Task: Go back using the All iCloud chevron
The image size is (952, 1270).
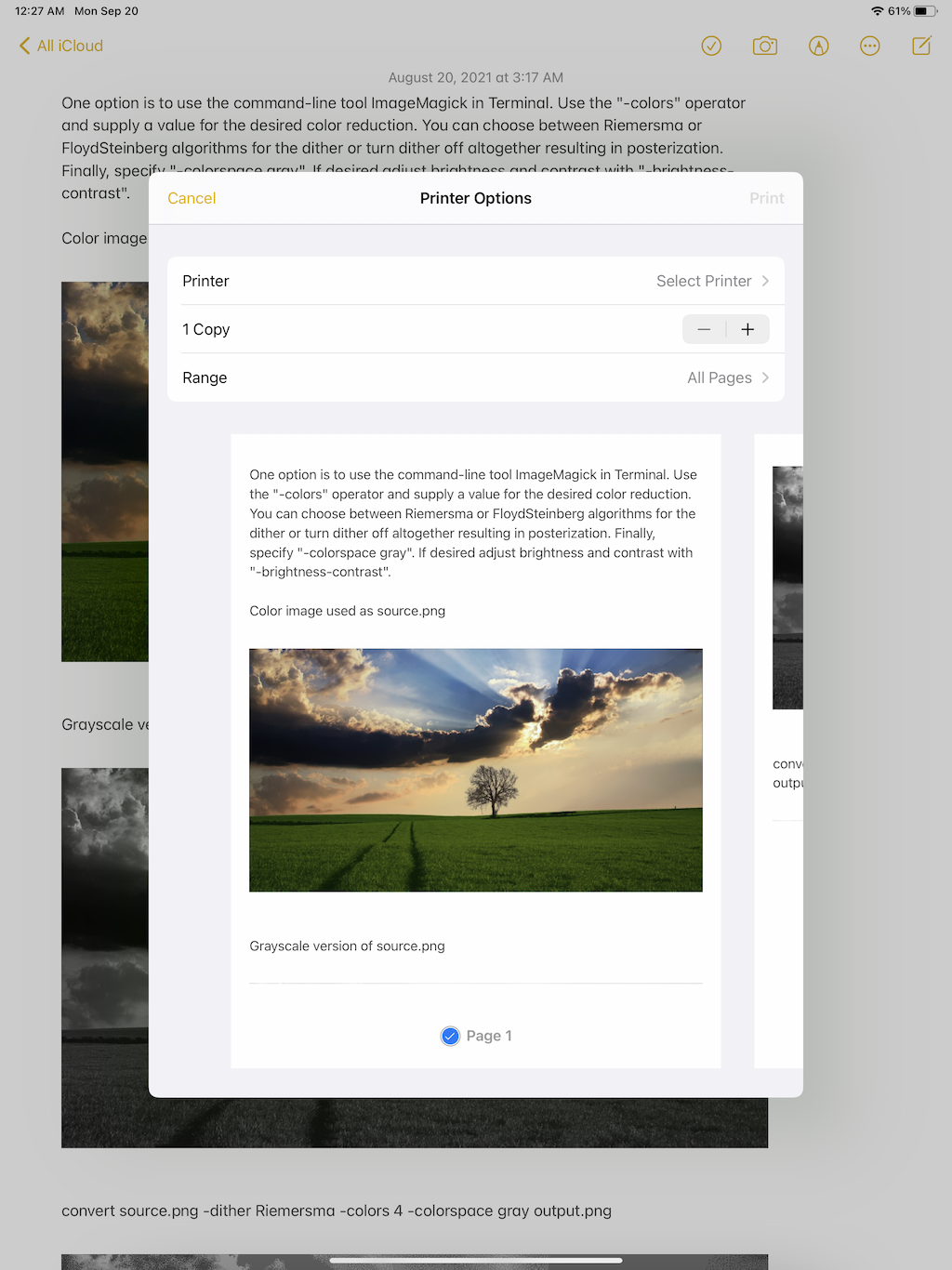Action: click(60, 46)
